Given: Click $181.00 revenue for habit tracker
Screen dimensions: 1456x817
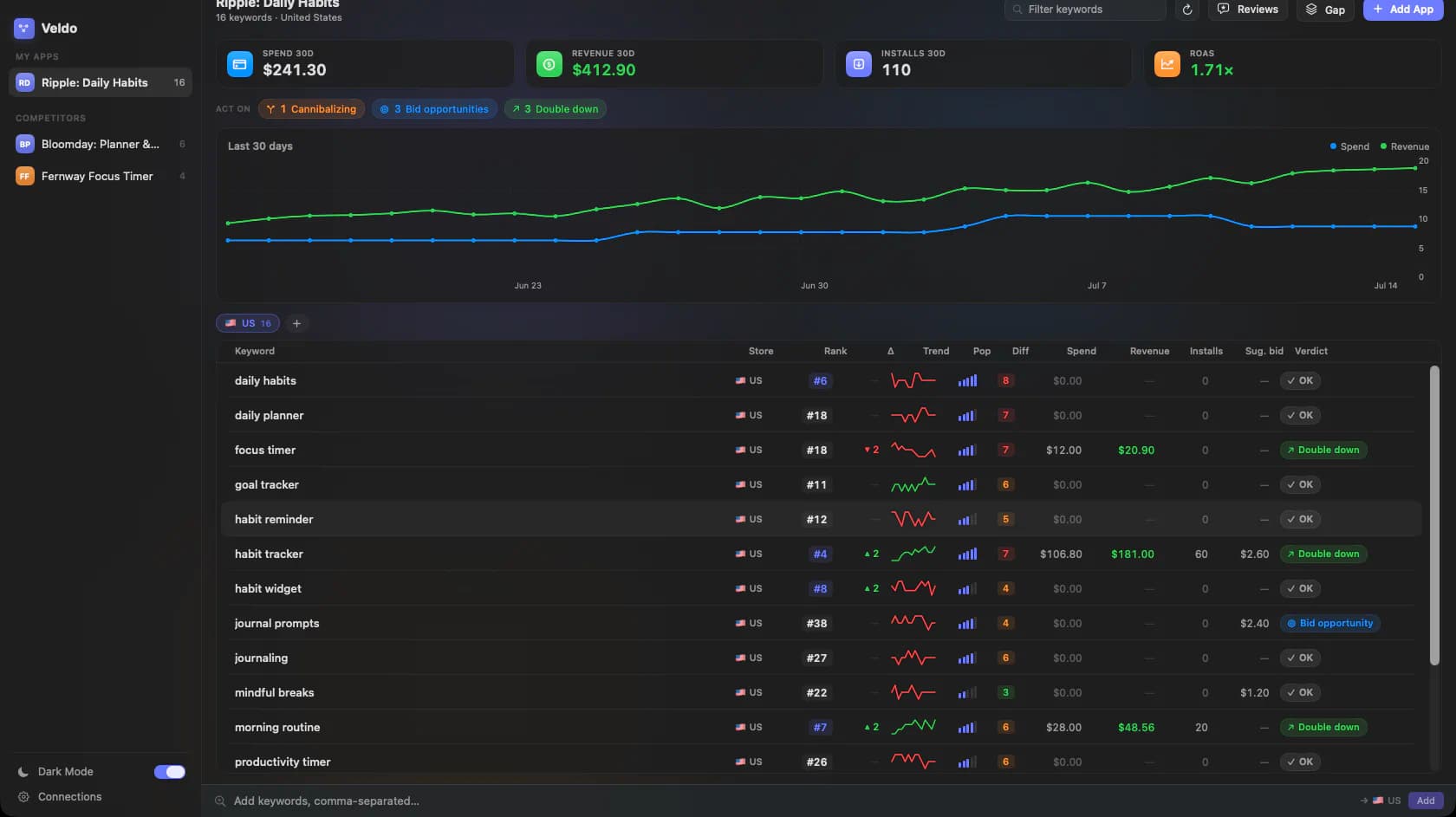Looking at the screenshot, I should pos(1132,554).
